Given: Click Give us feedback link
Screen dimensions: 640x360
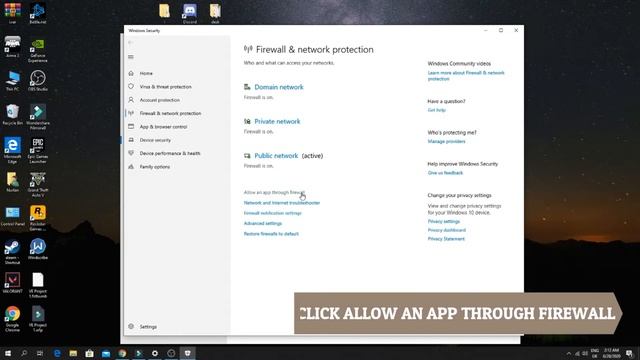Looking at the screenshot, I should tap(445, 173).
